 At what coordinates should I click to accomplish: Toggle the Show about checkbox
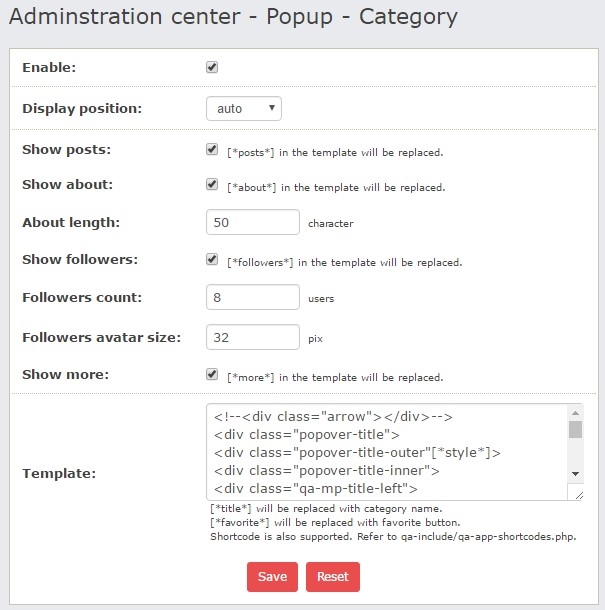212,185
